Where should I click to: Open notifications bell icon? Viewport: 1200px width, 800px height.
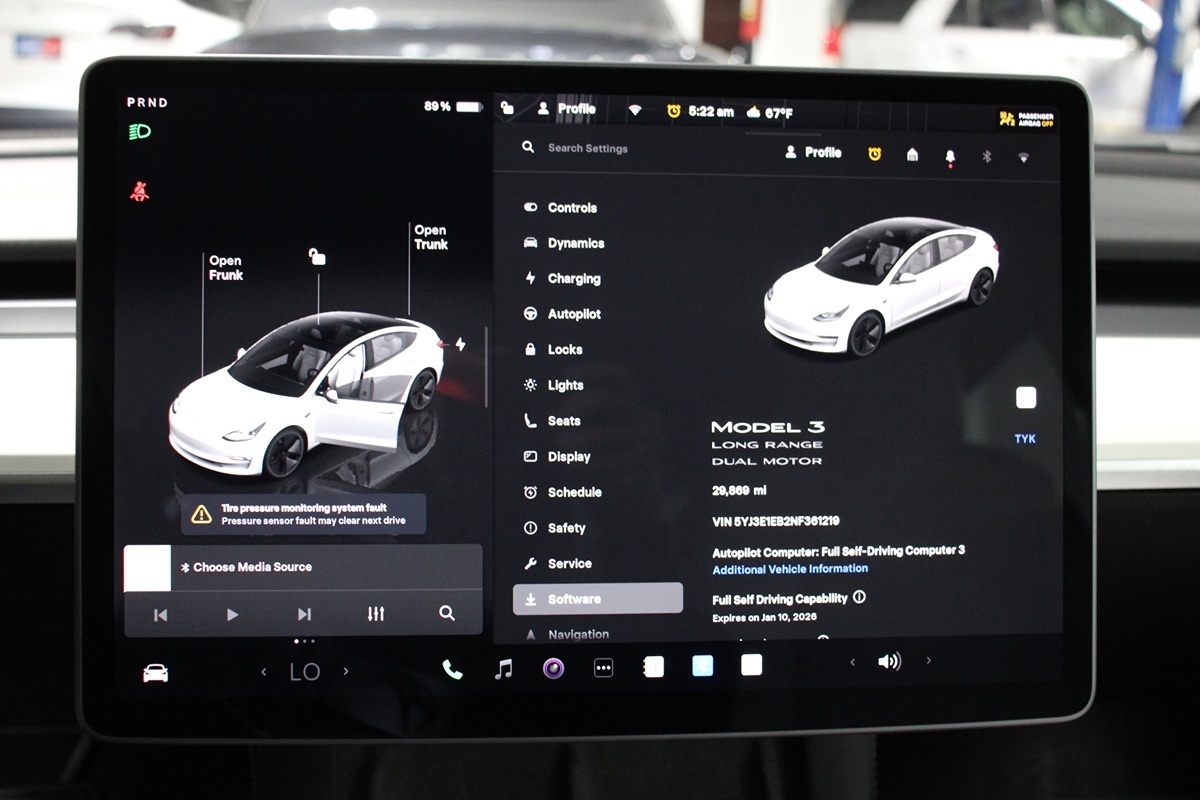click(949, 156)
